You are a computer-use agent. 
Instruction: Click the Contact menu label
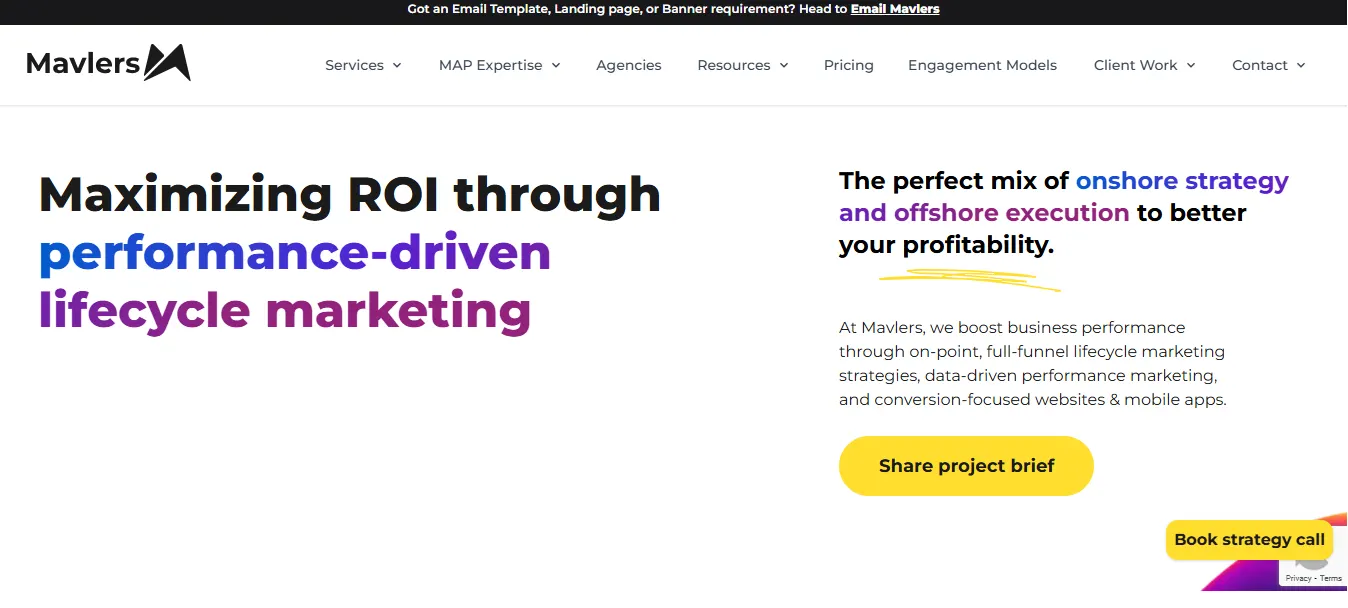[1259, 65]
